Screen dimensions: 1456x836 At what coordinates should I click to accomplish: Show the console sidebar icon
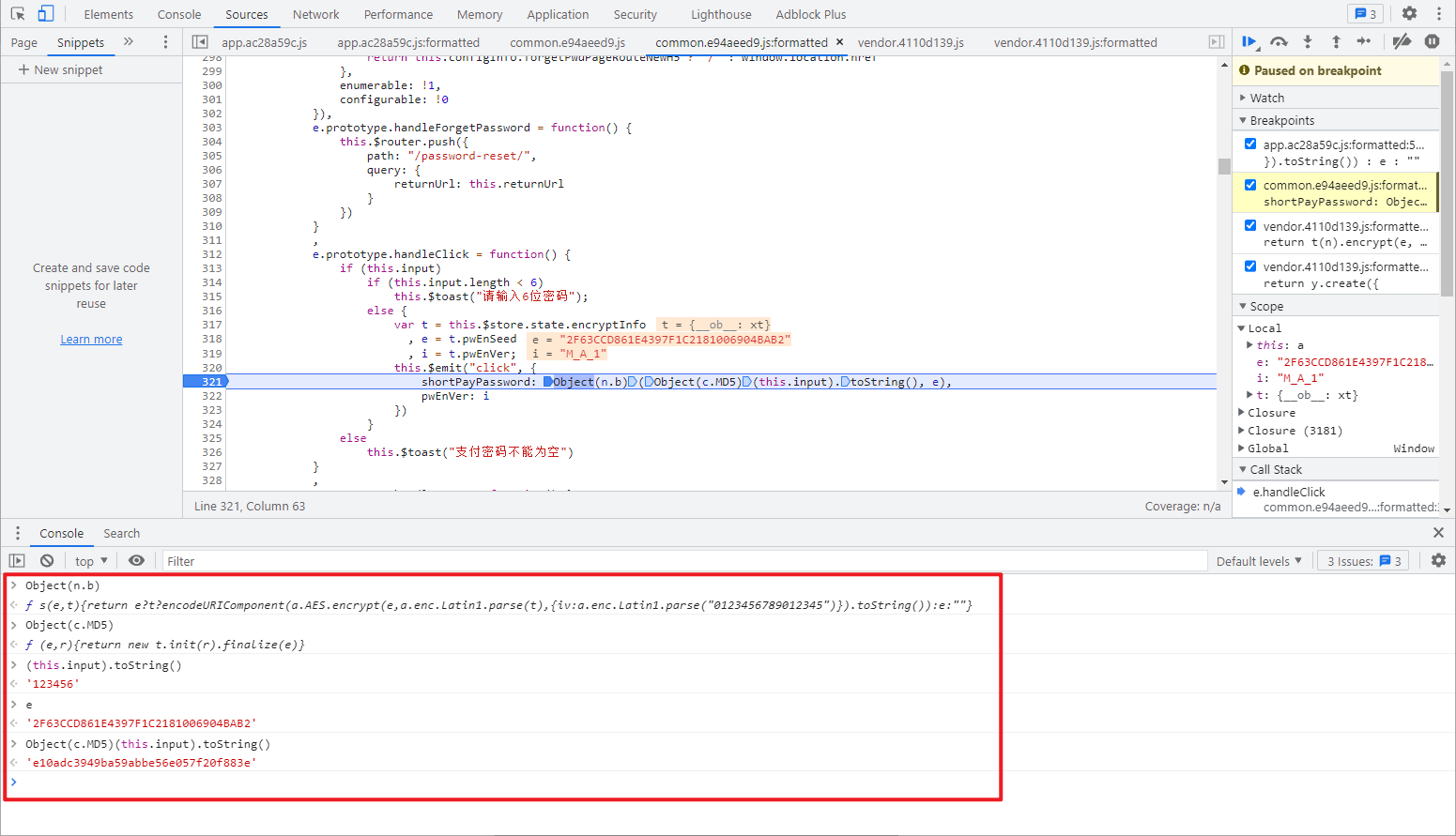pyautogui.click(x=17, y=561)
